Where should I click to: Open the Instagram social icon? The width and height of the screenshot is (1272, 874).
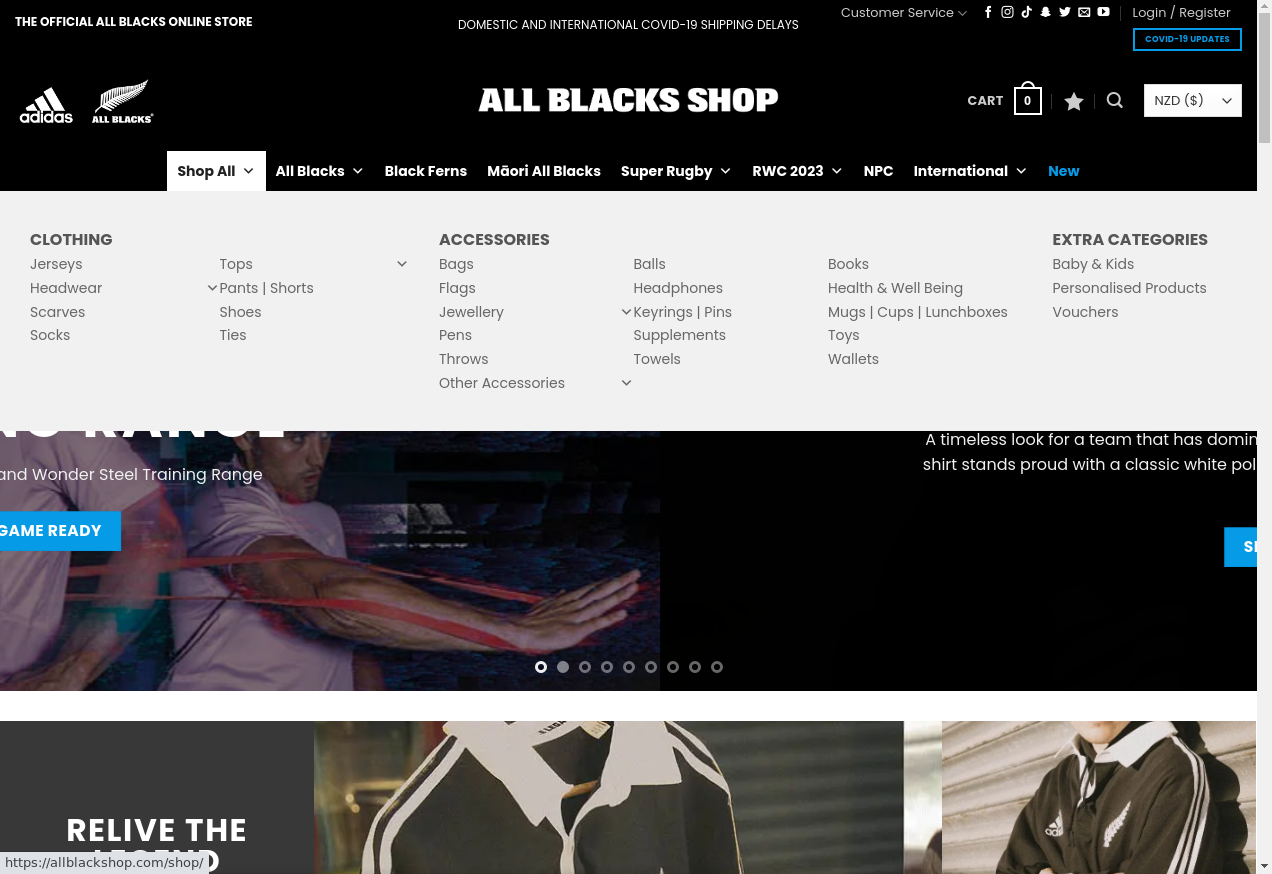(1007, 12)
